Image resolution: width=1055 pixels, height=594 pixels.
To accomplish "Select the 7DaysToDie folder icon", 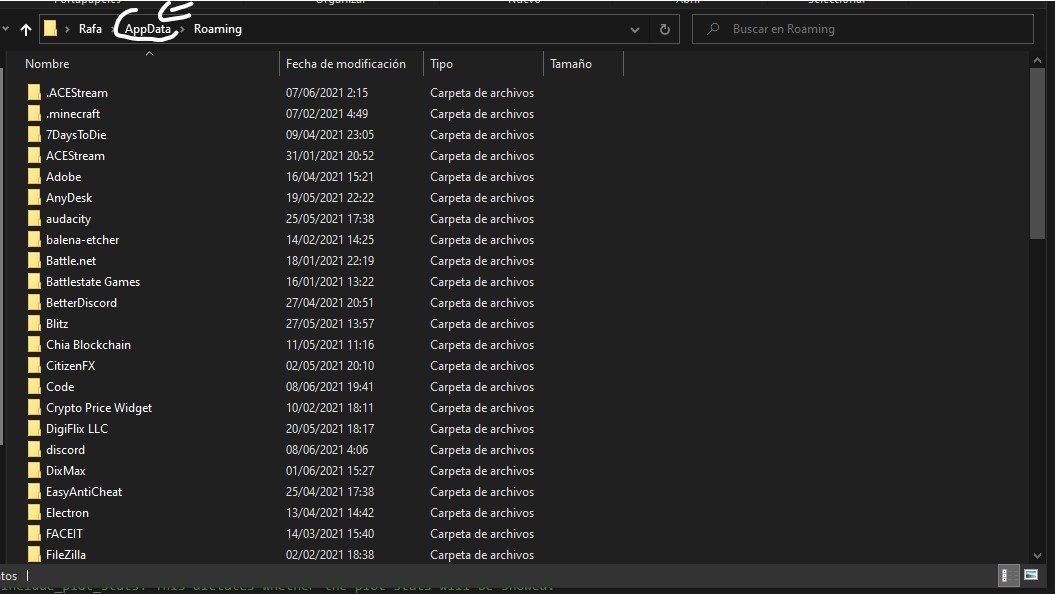I will [x=34, y=135].
